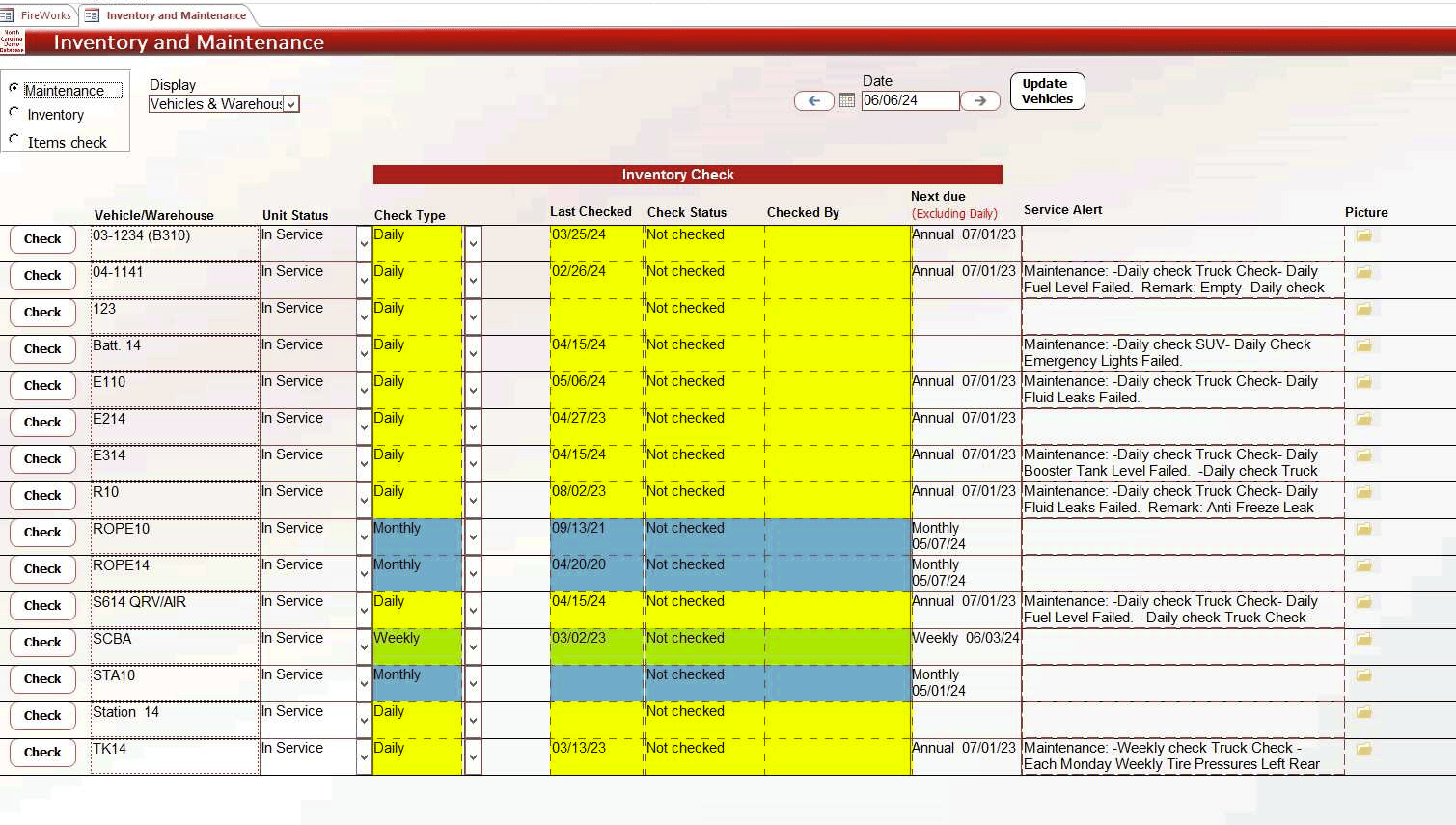
Task: Open picture folder for STA10
Action: [x=1363, y=675]
